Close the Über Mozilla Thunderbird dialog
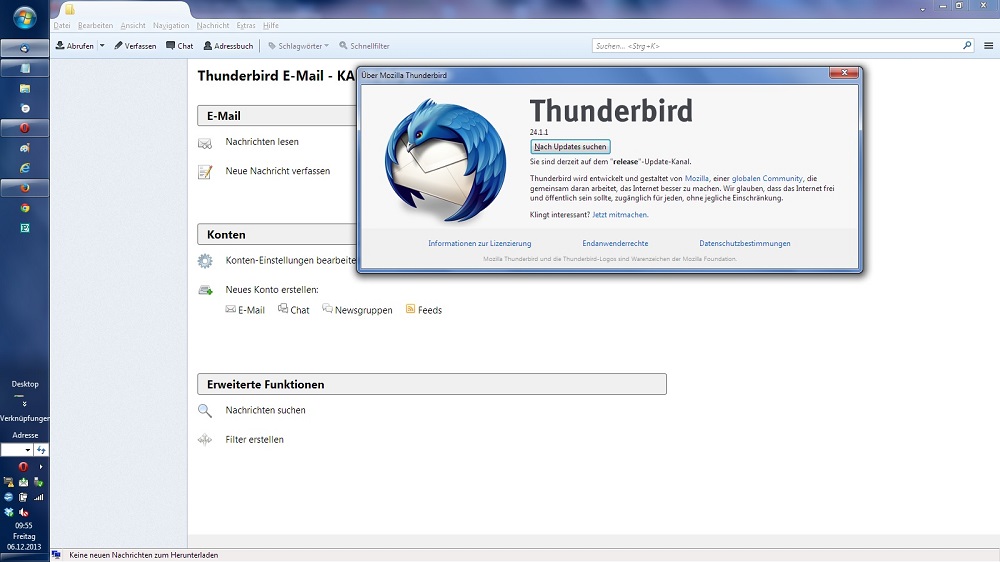Screen dimensions: 1000x562 (843, 73)
